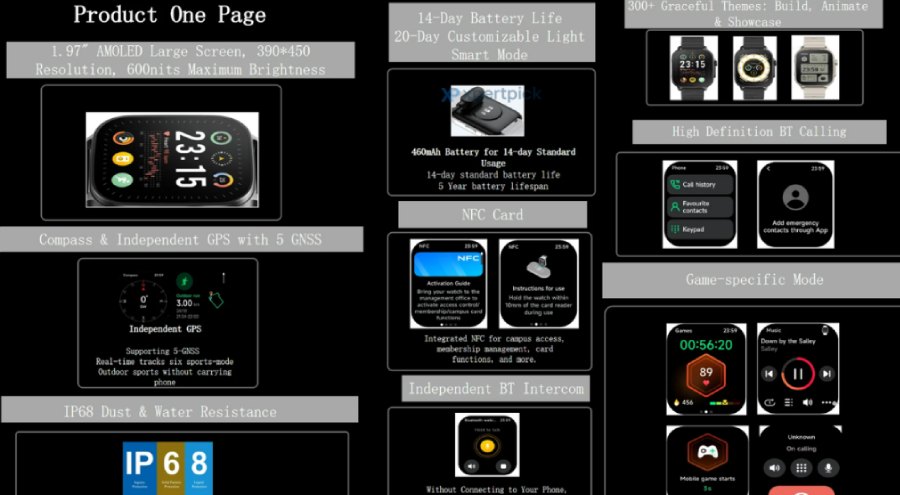Select Favourite contacts on the phone watch screen

pos(699,207)
